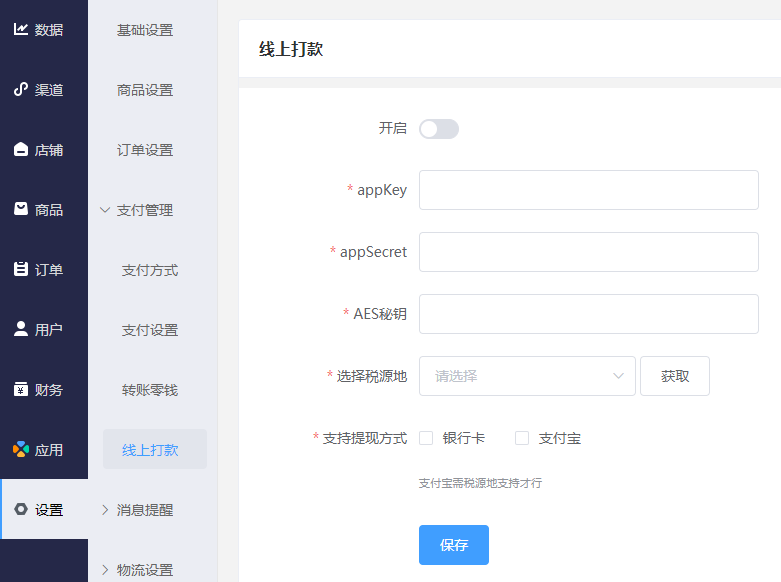Click the 渠道 link icon
Screen dimensions: 781x582
coord(20,89)
